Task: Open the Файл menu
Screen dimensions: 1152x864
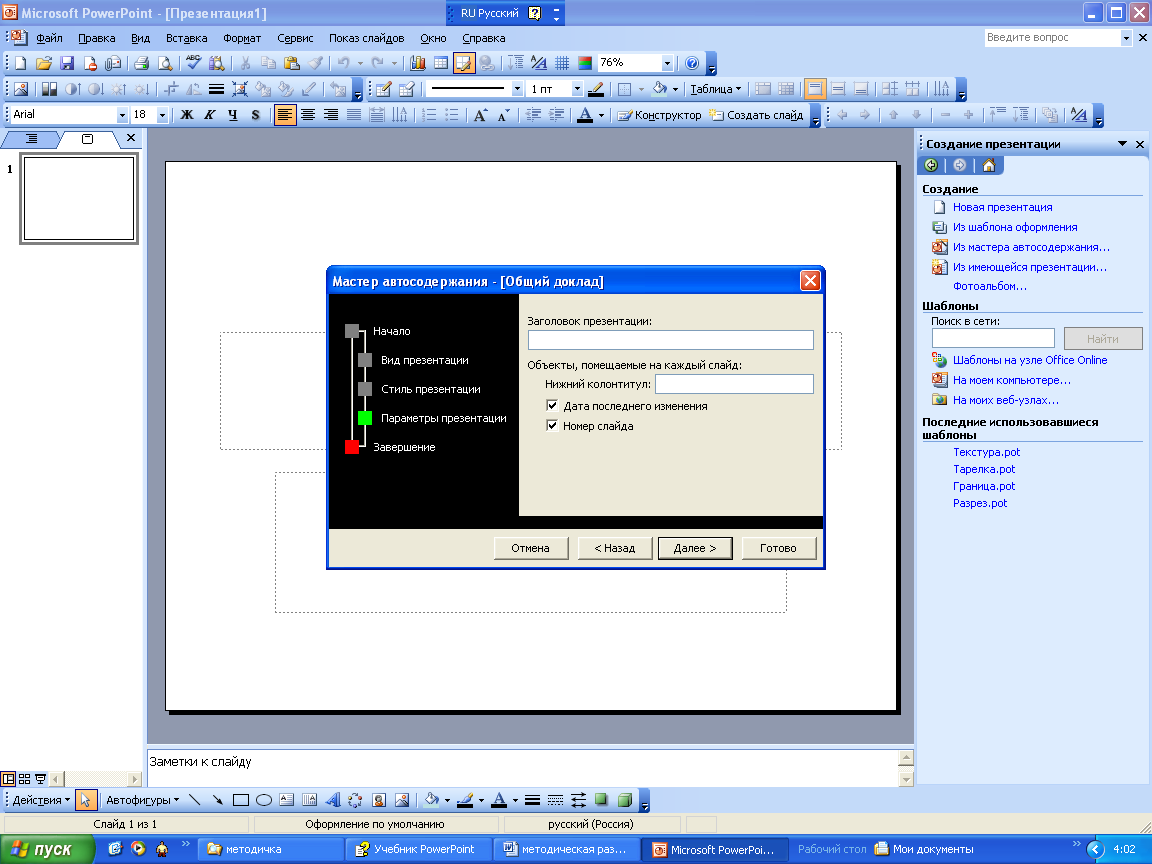Action: click(49, 38)
